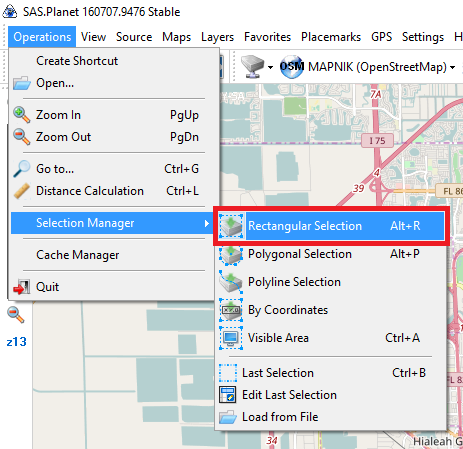Choose Visible Area text label

278,338
